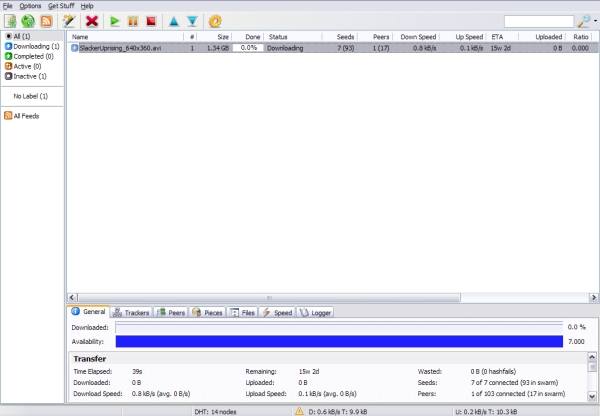
Task: Sort by Peers column header
Action: click(x=375, y=37)
